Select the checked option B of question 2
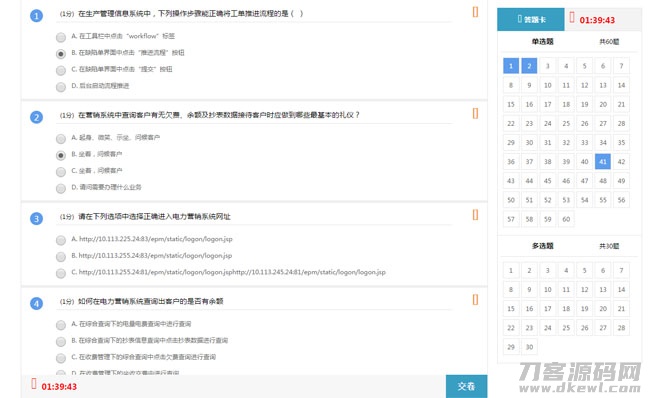Image resolution: width=650 pixels, height=398 pixels. pos(61,155)
